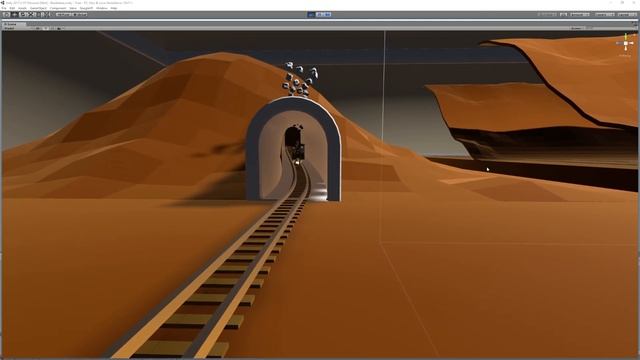Screen dimensions: 640x360
Task: Open the Help menu
Action: click(x=114, y=8)
